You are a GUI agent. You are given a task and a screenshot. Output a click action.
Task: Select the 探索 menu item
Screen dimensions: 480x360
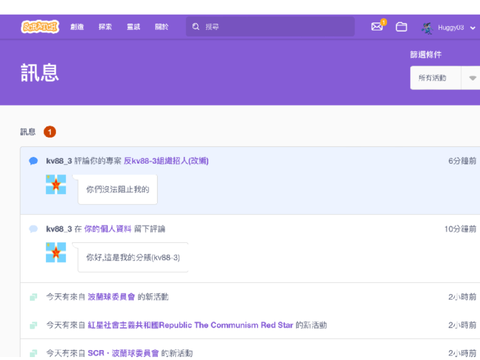(x=105, y=27)
